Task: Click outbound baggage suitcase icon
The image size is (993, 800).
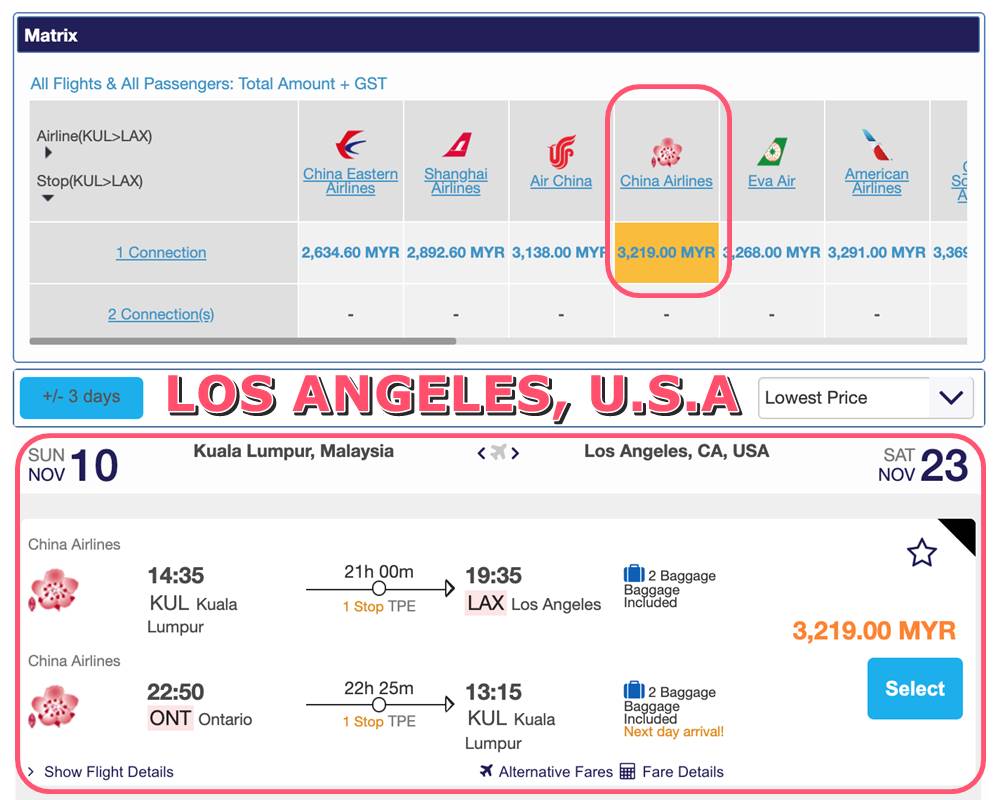Action: (634, 573)
